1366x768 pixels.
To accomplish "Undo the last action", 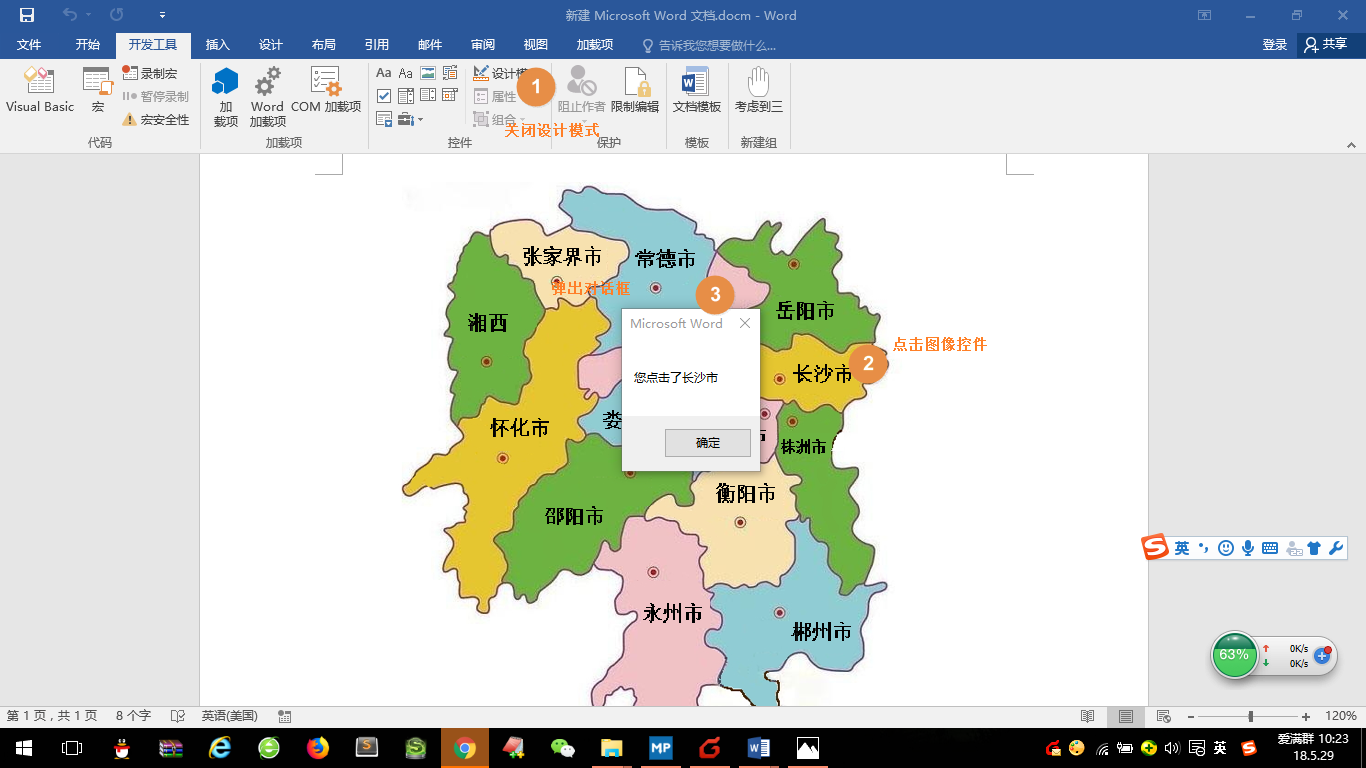I will click(69, 15).
